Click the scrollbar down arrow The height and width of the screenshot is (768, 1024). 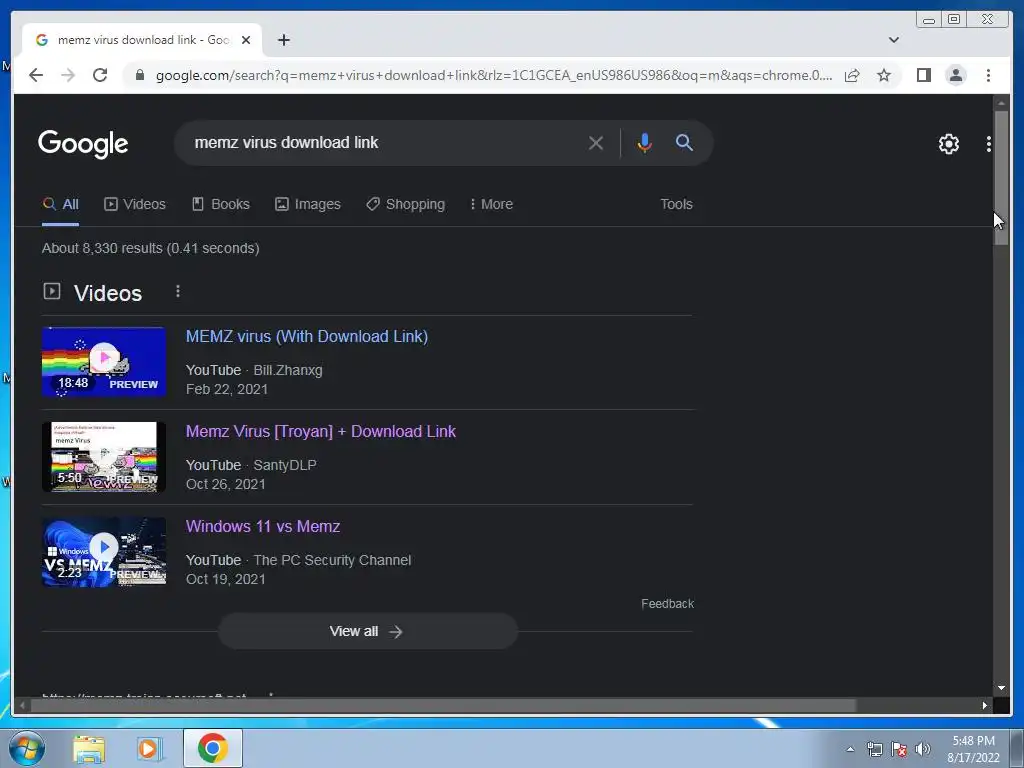tap(1001, 688)
